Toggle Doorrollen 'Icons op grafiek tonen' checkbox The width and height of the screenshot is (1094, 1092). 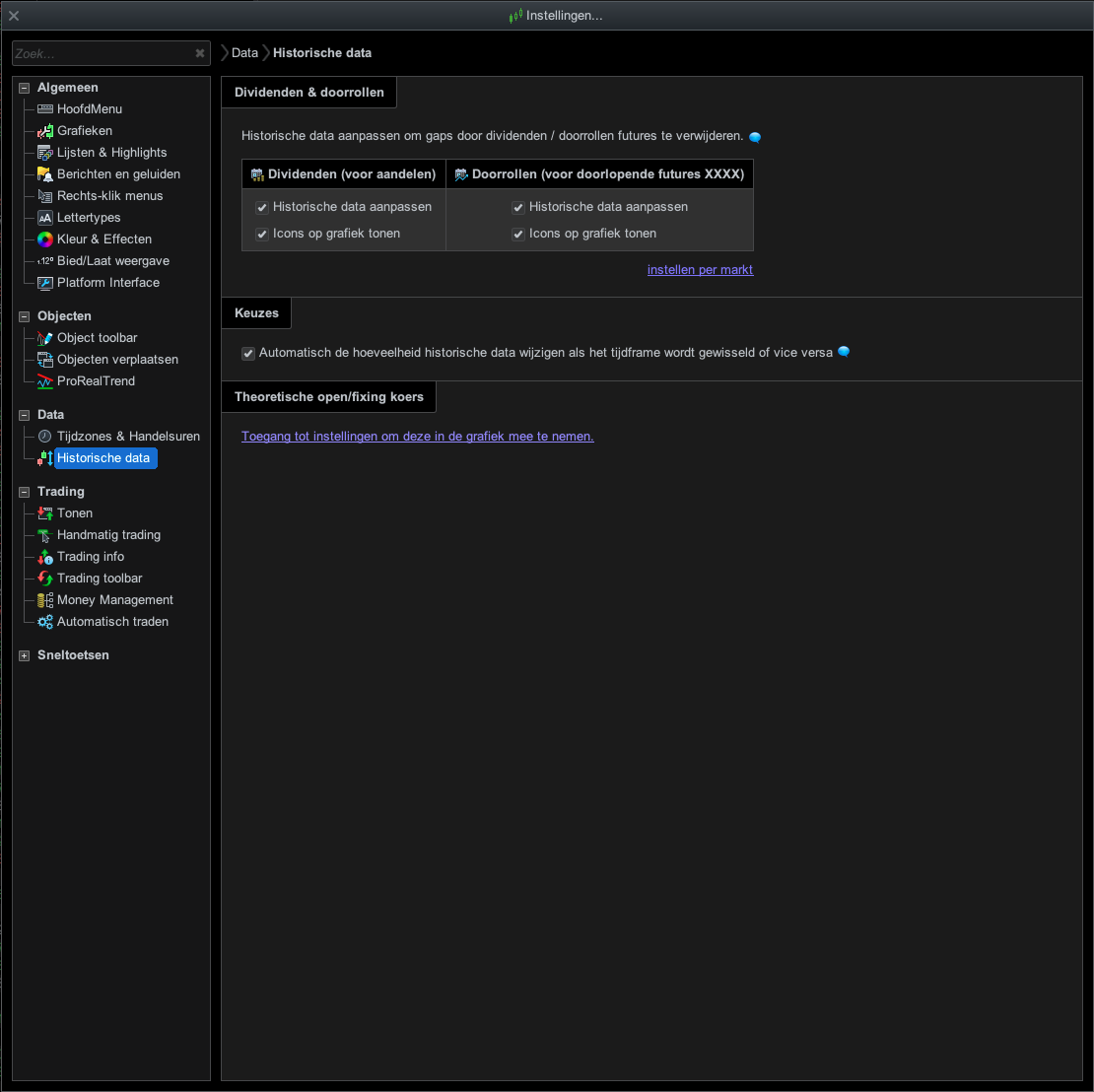click(518, 234)
